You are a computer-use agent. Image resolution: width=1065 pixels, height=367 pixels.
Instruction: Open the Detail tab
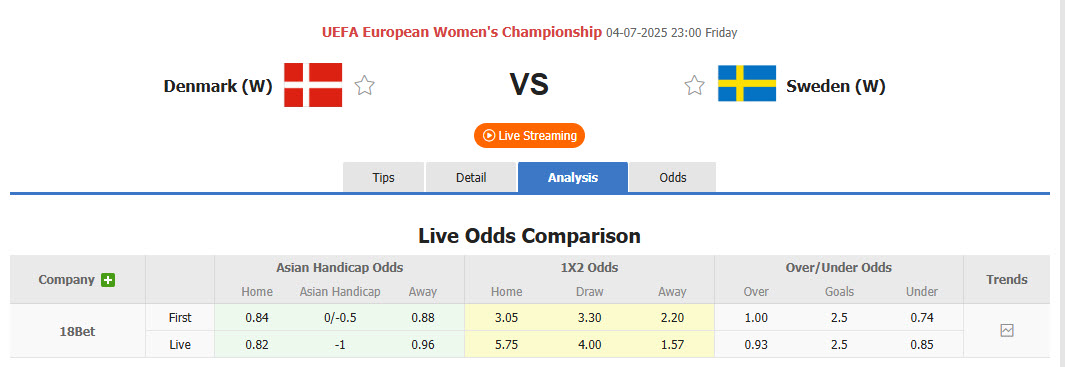471,177
